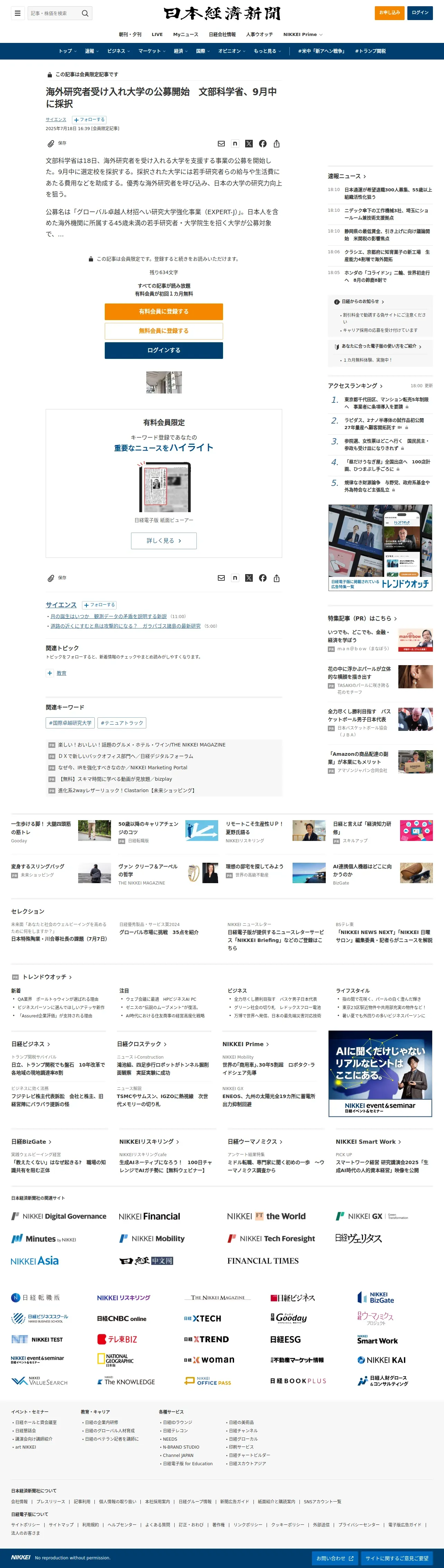The width and height of the screenshot is (444, 1568).
Task: Toggle フォローする beside large サイエンス heading
Action: pos(99,605)
